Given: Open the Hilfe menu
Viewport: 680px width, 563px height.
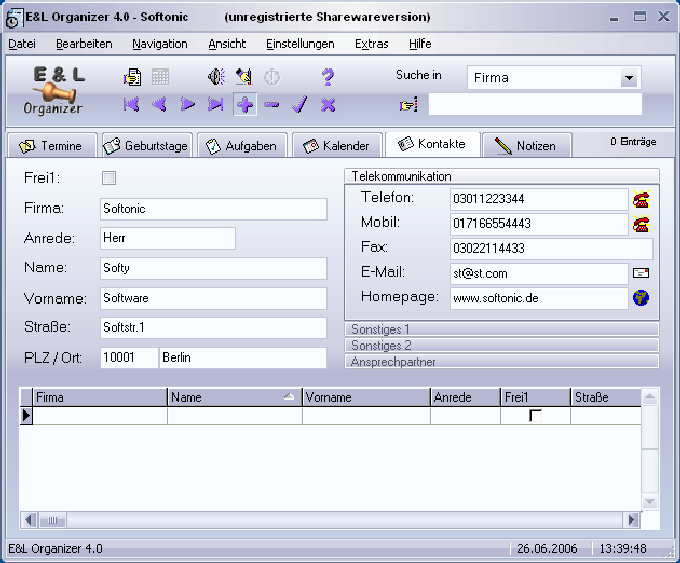Looking at the screenshot, I should [x=420, y=44].
